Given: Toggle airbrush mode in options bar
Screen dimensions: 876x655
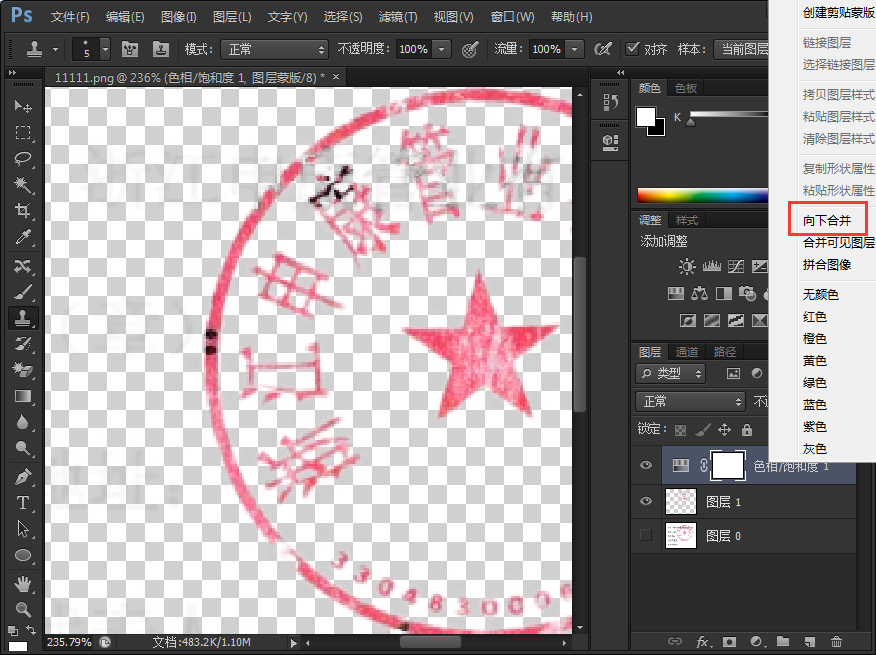Looking at the screenshot, I should click(x=603, y=49).
